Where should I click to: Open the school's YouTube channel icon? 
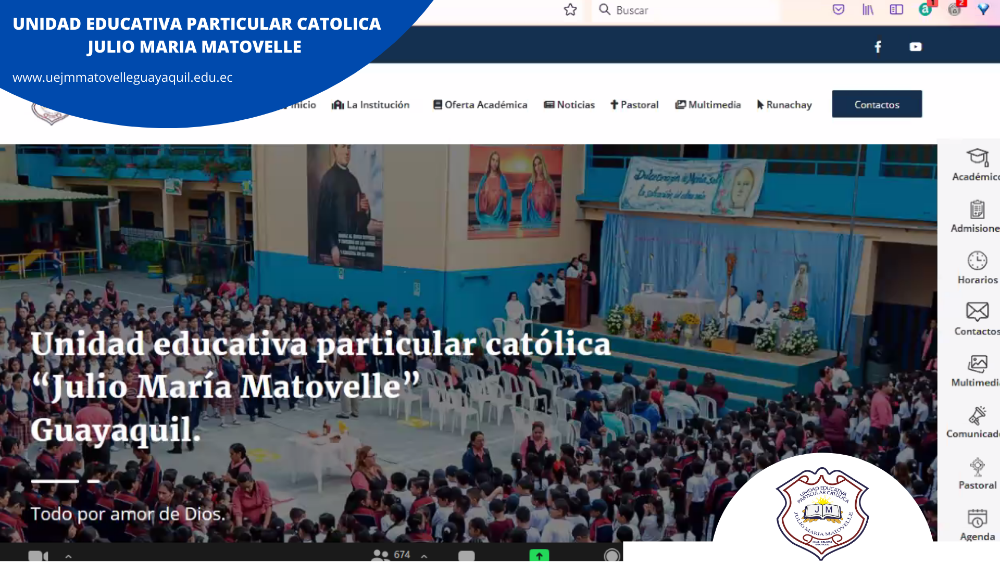(915, 47)
